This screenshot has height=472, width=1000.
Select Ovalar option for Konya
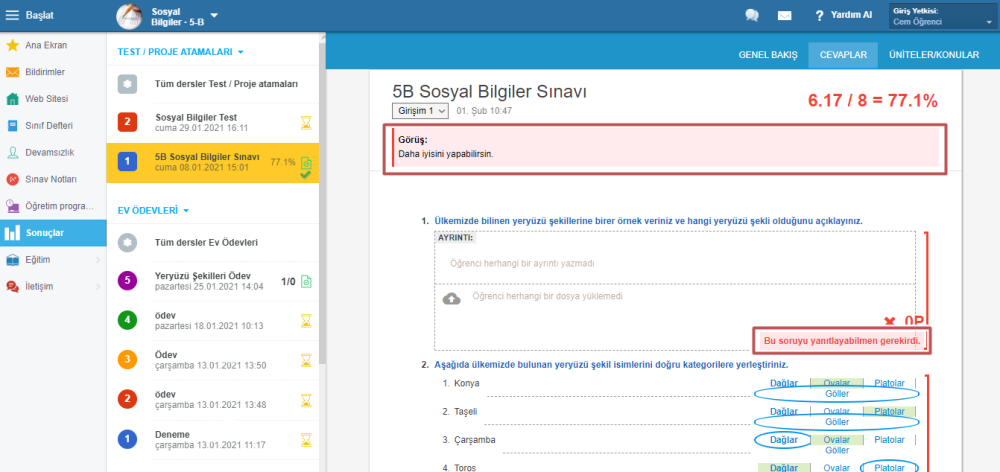(837, 383)
